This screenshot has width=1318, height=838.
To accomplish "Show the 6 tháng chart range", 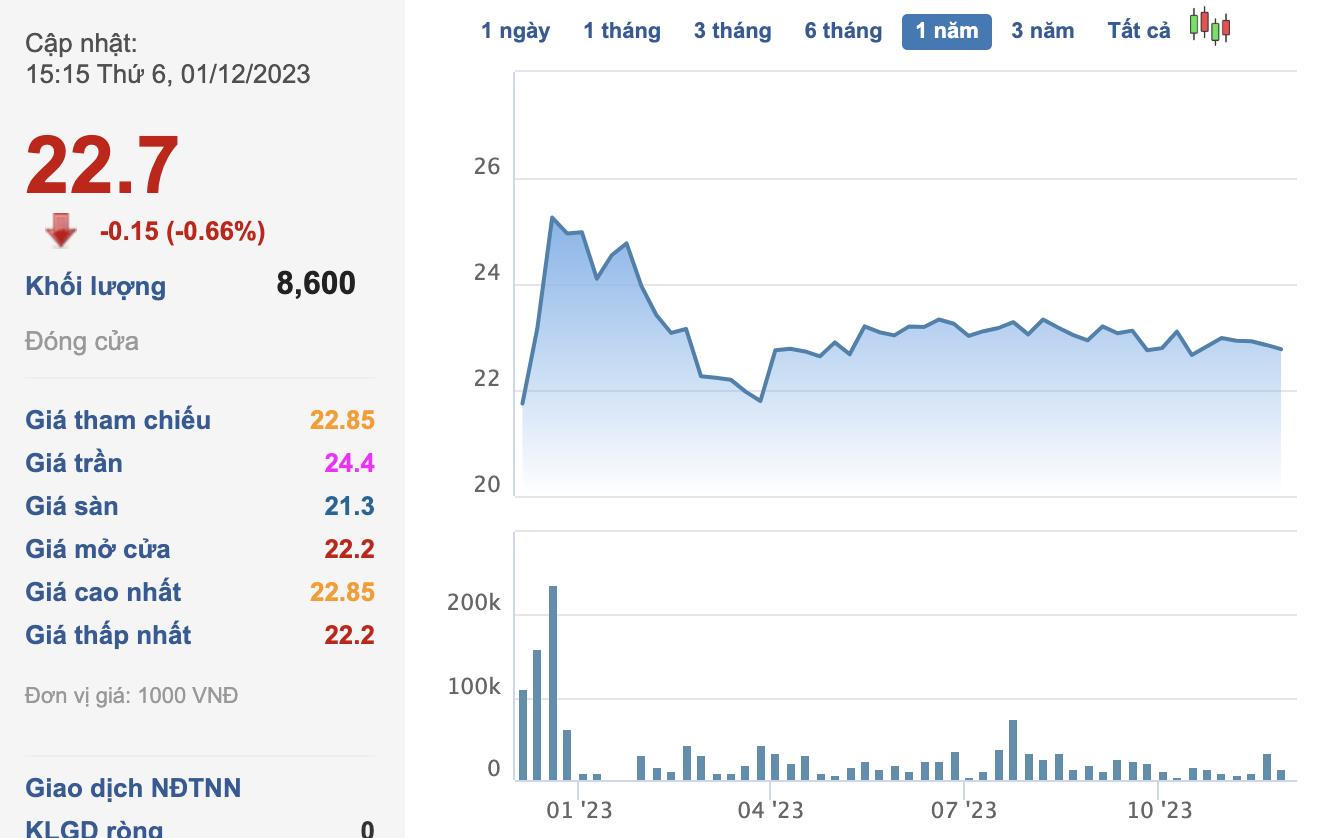I will [843, 31].
